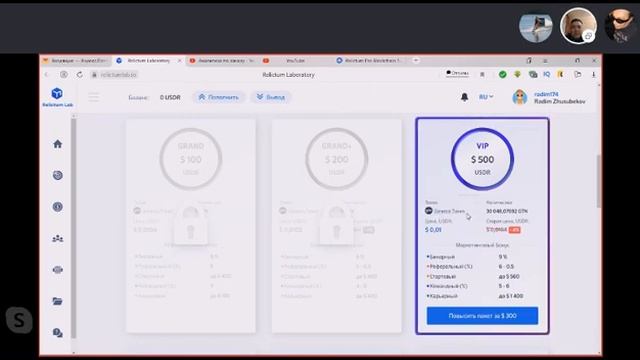Click the page's vertical scrollbar on right

pyautogui.click(x=598, y=181)
